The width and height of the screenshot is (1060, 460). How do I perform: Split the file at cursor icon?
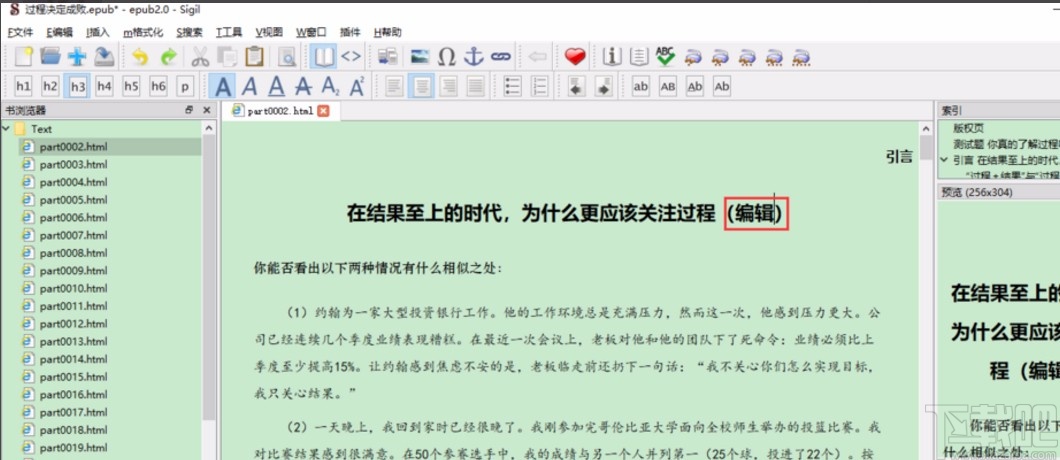click(x=387, y=57)
